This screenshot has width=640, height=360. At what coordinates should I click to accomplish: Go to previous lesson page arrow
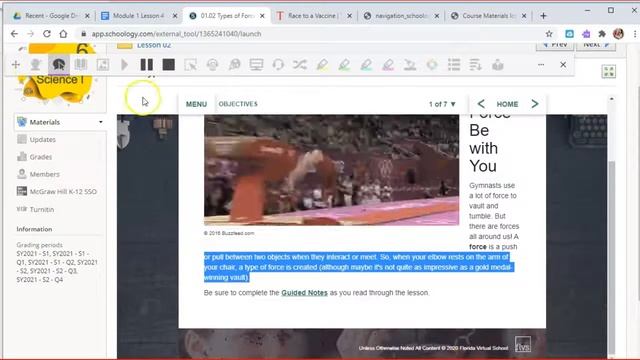[481, 104]
